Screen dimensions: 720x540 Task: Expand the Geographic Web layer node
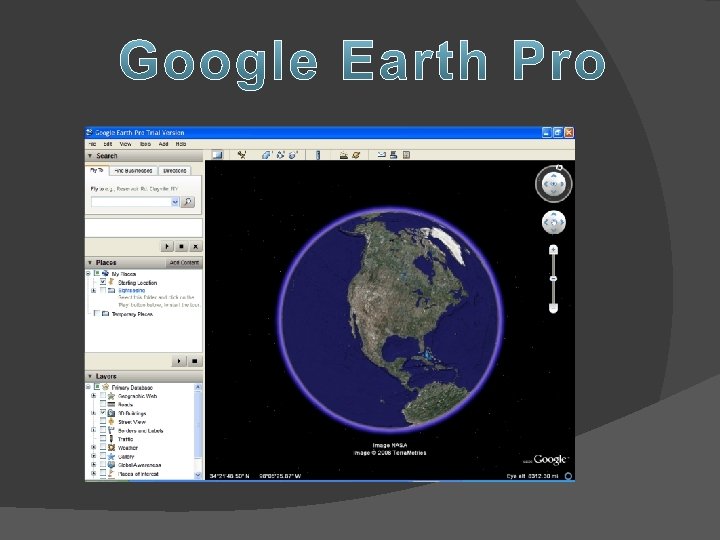94,396
